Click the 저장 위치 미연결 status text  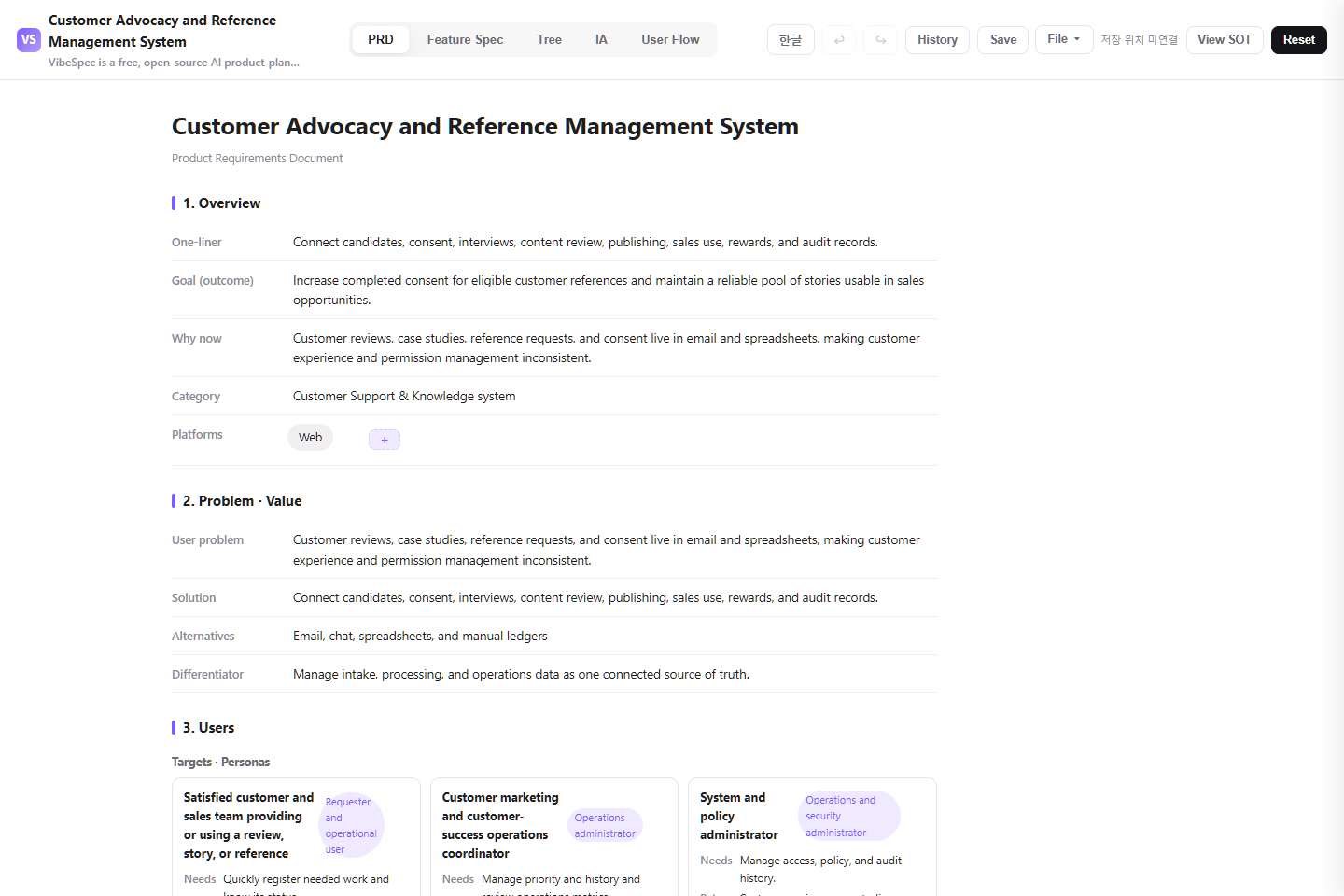click(x=1140, y=40)
